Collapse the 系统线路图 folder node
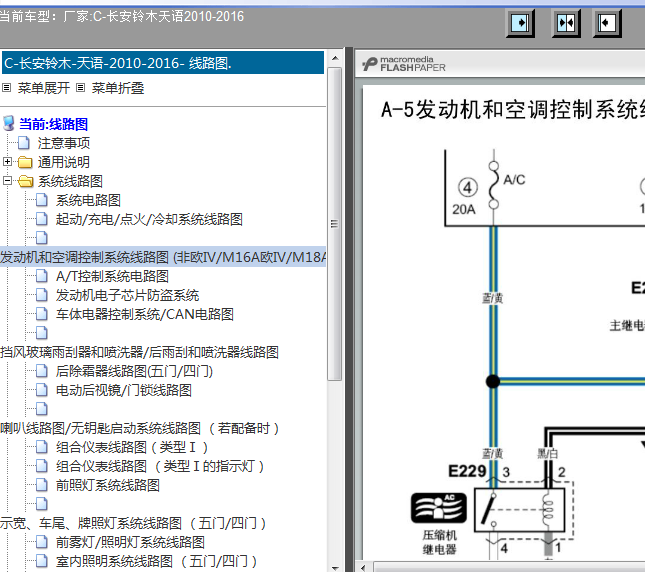Image resolution: width=645 pixels, height=572 pixels. (x=7, y=181)
